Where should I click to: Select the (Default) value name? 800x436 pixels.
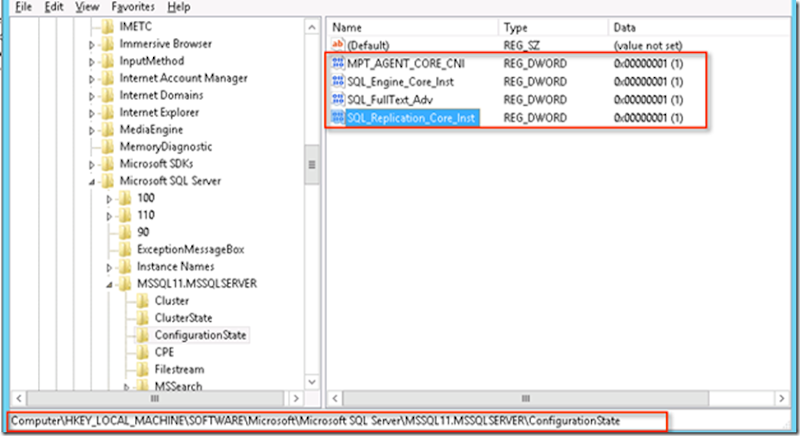[x=368, y=45]
